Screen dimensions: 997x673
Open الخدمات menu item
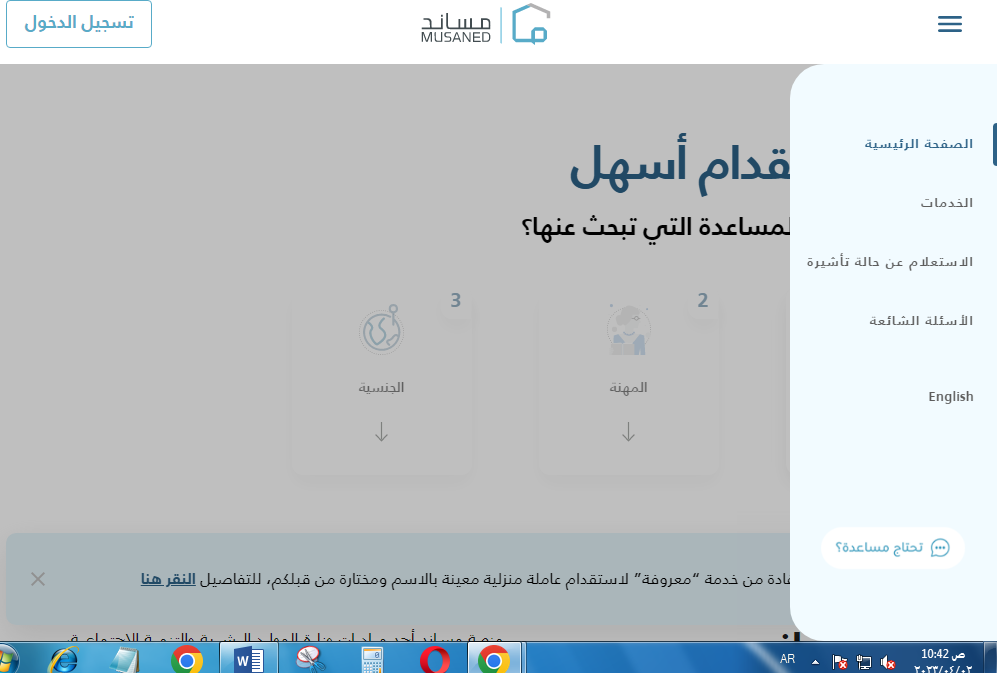(x=946, y=203)
